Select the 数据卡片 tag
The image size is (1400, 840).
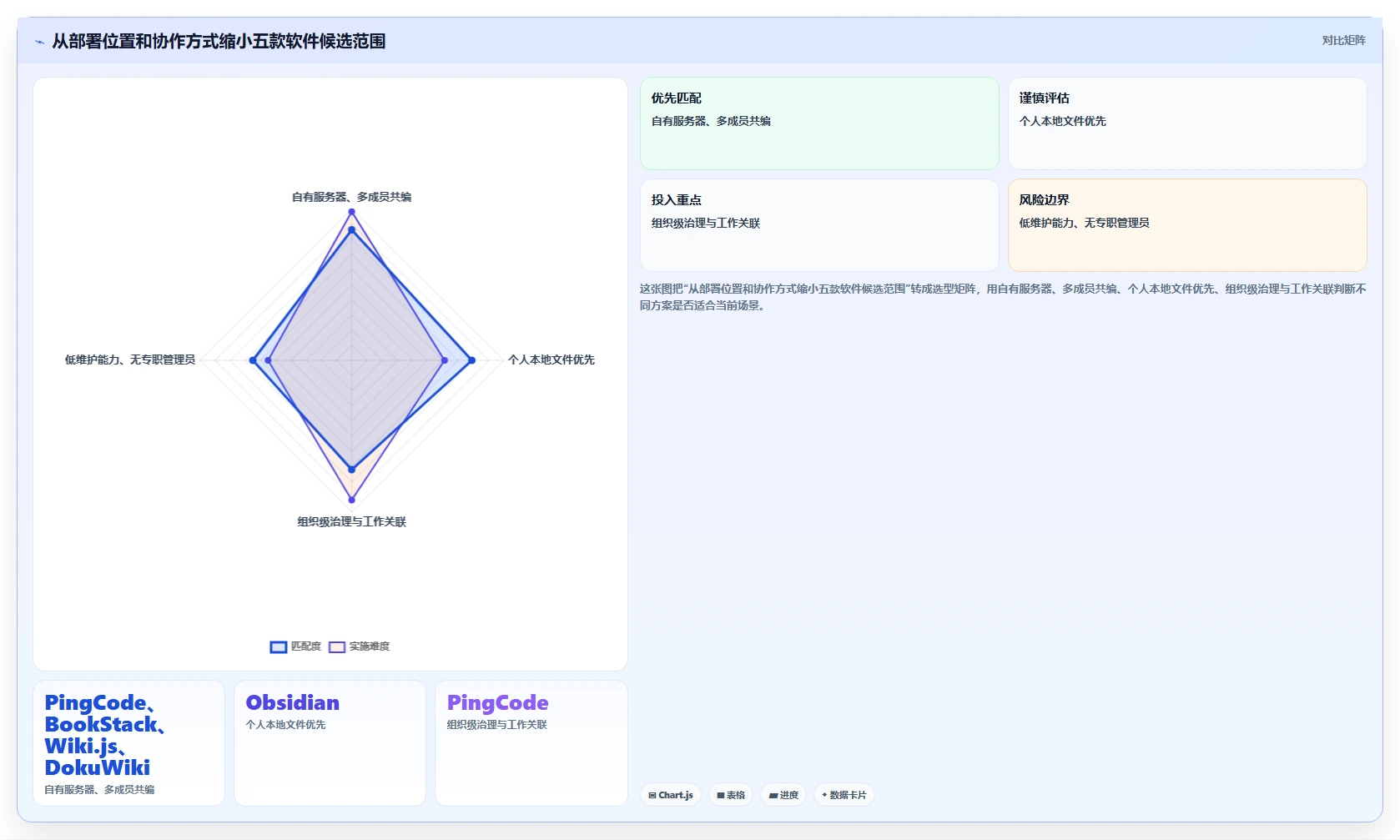pyautogui.click(x=844, y=795)
